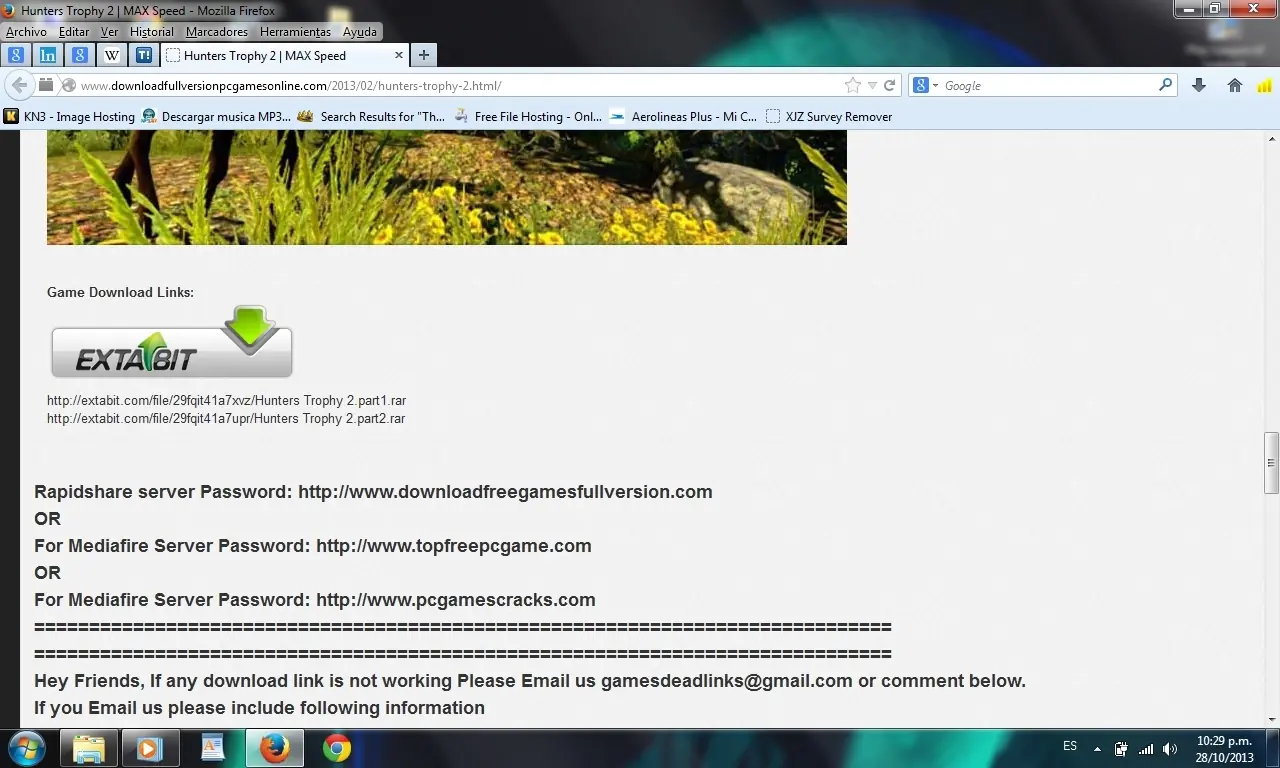1280x768 pixels.
Task: Open the Ayuda menu
Action: pos(360,32)
